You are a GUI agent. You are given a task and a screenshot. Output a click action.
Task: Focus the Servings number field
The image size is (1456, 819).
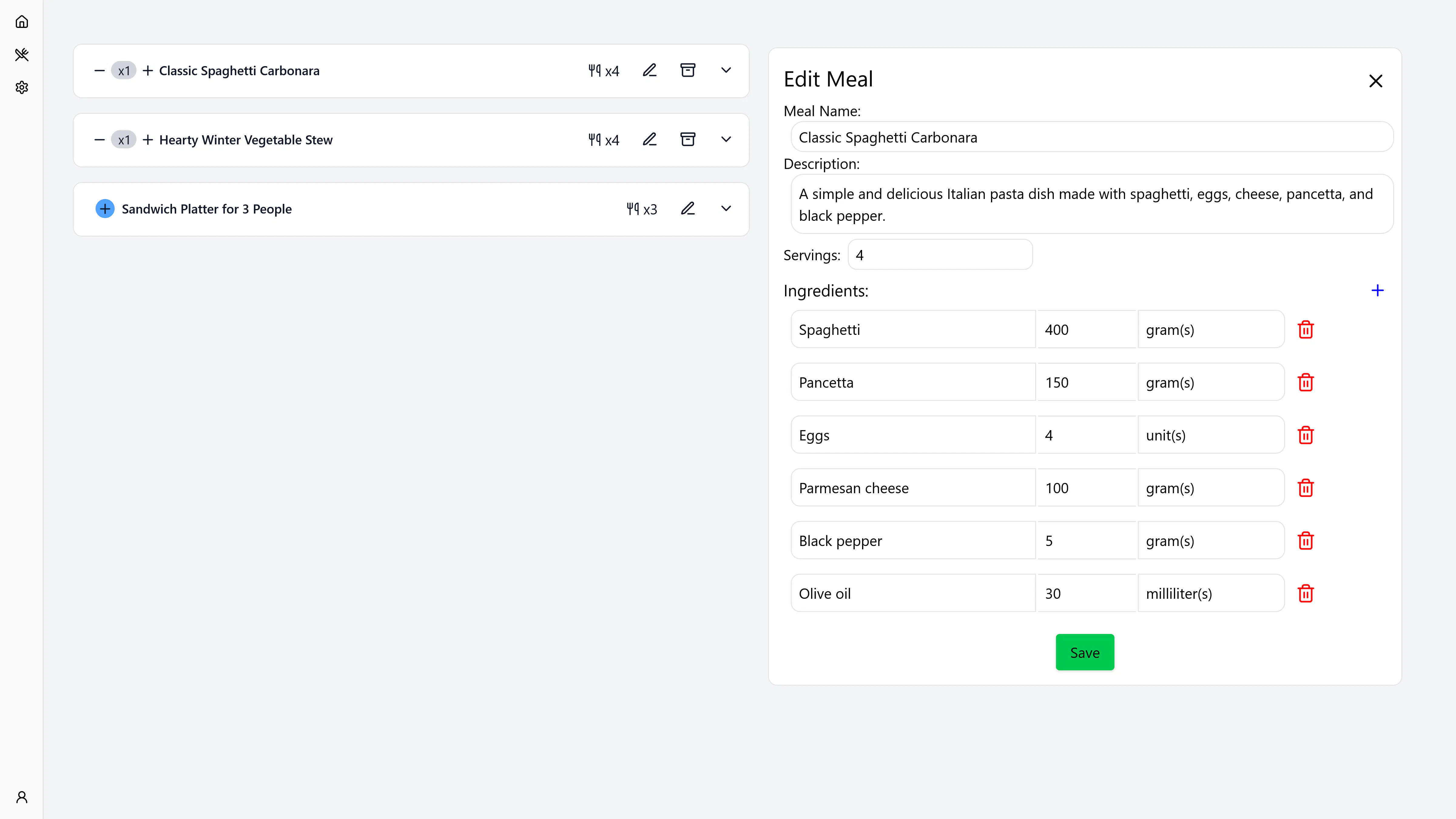coord(939,255)
